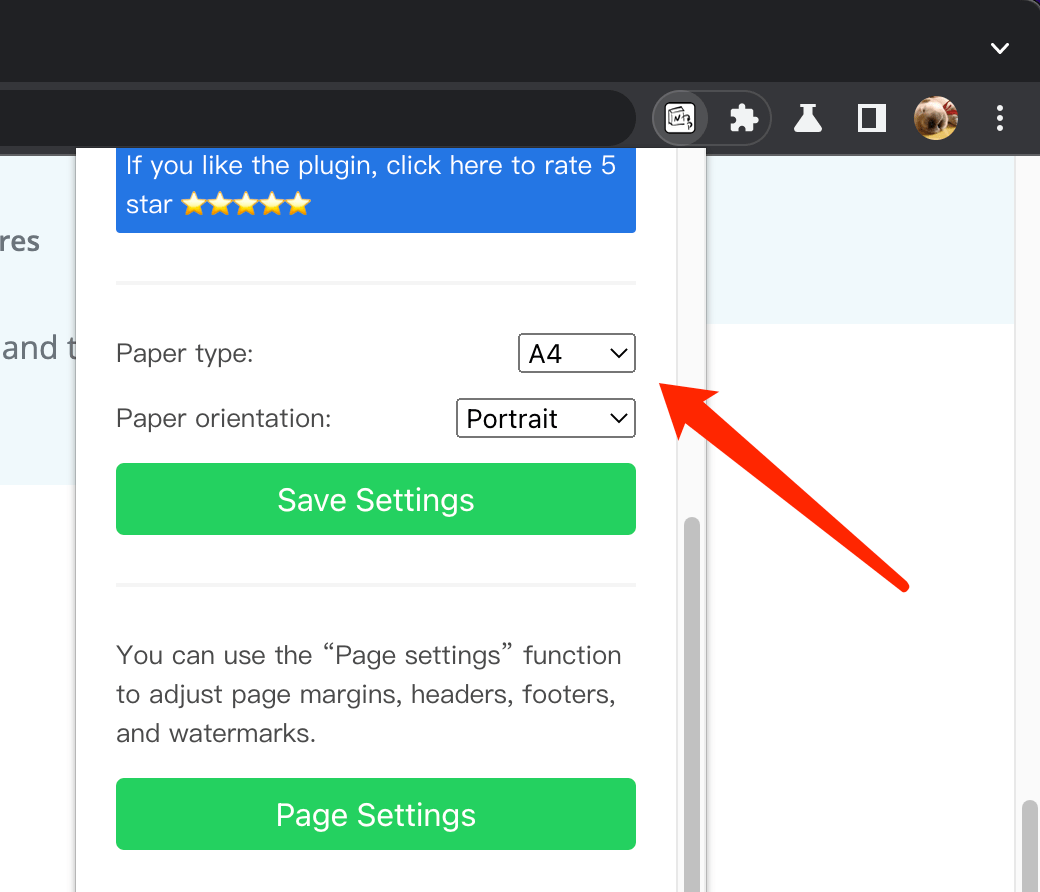Click the browser menu for More tools
The width and height of the screenshot is (1040, 892).
1000,117
